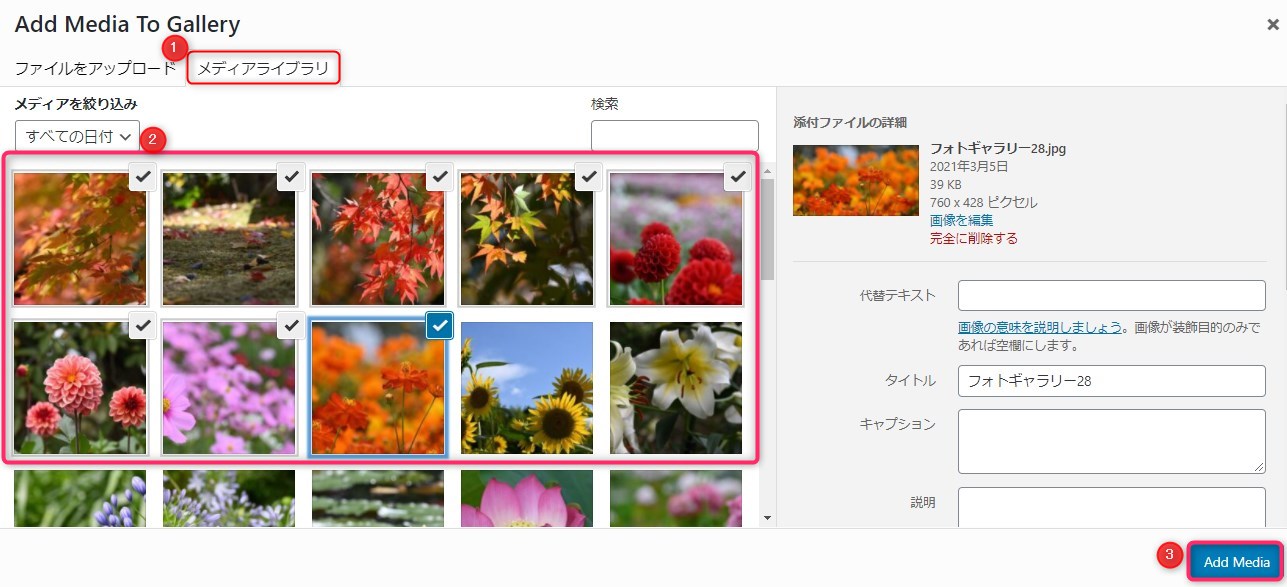Open the ファイルをアップロード tab
The image size is (1287, 587).
95,68
